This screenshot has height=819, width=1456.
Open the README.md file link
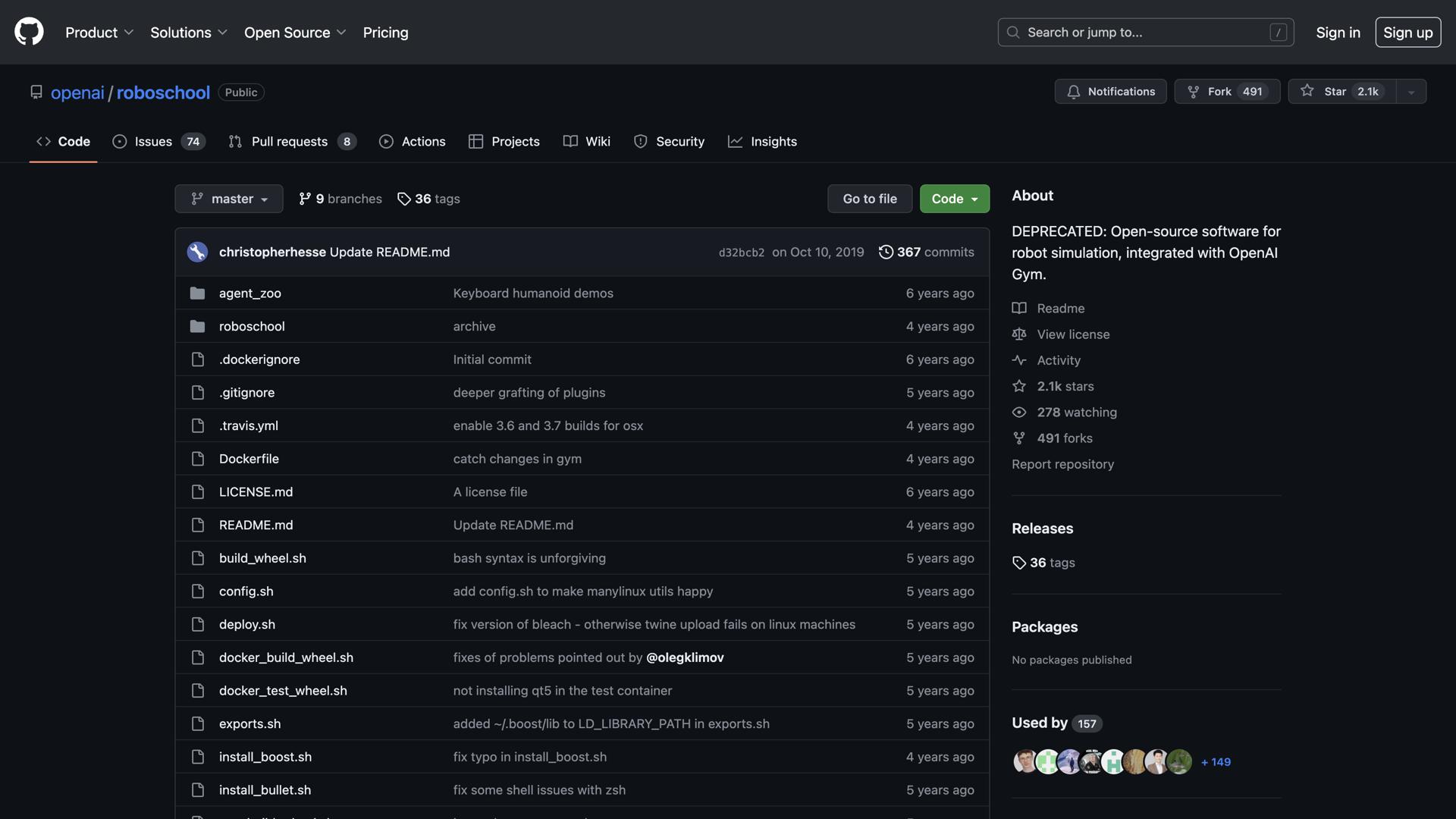point(256,525)
